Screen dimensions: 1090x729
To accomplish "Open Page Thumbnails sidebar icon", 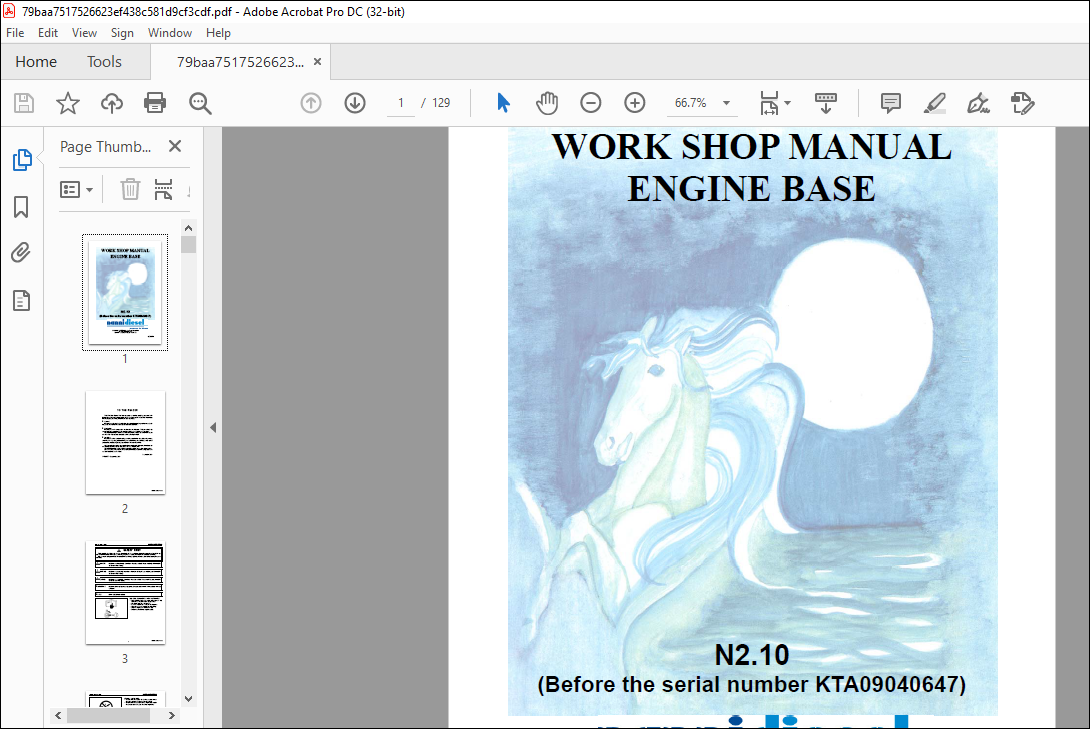I will (22, 160).
